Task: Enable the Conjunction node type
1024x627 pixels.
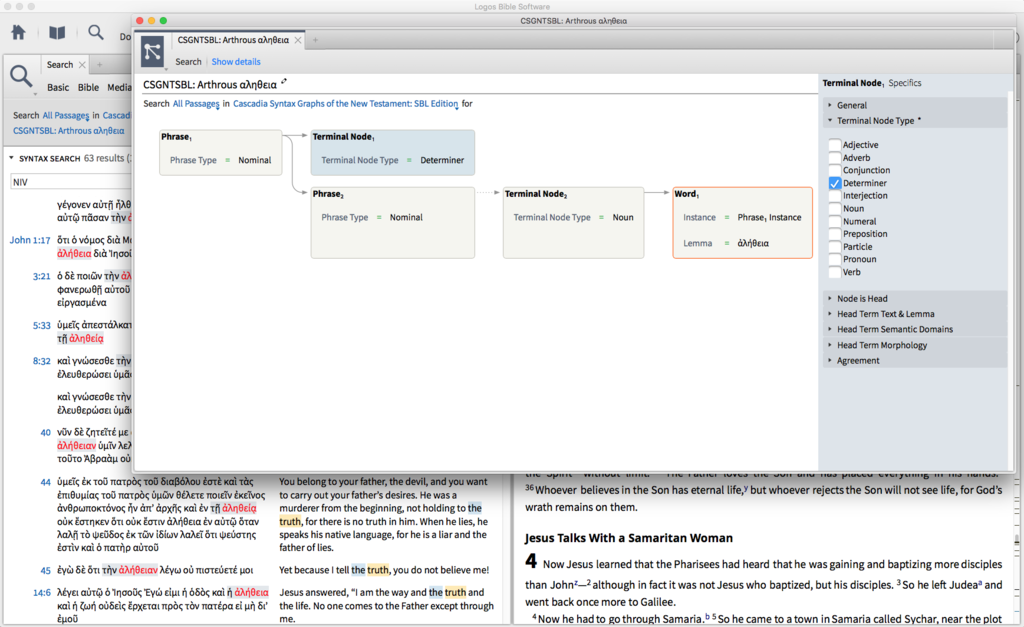Action: coord(835,170)
